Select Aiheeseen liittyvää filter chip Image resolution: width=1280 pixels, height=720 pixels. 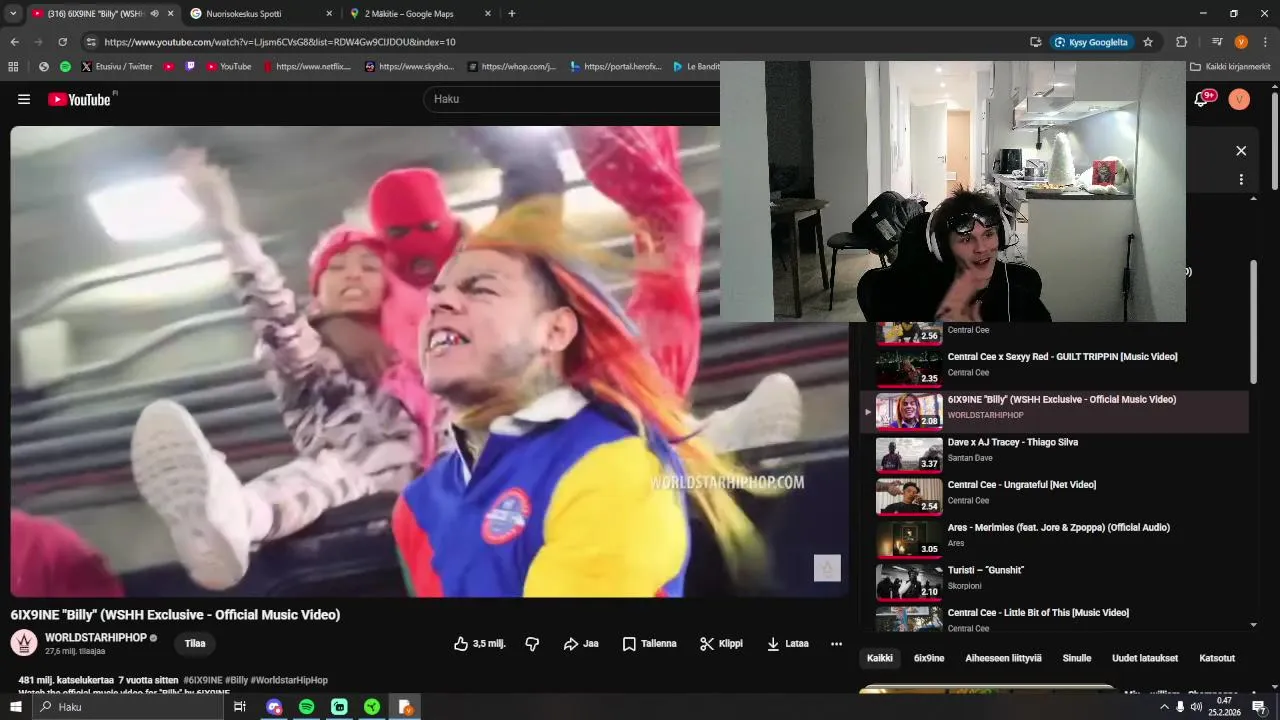(1003, 658)
